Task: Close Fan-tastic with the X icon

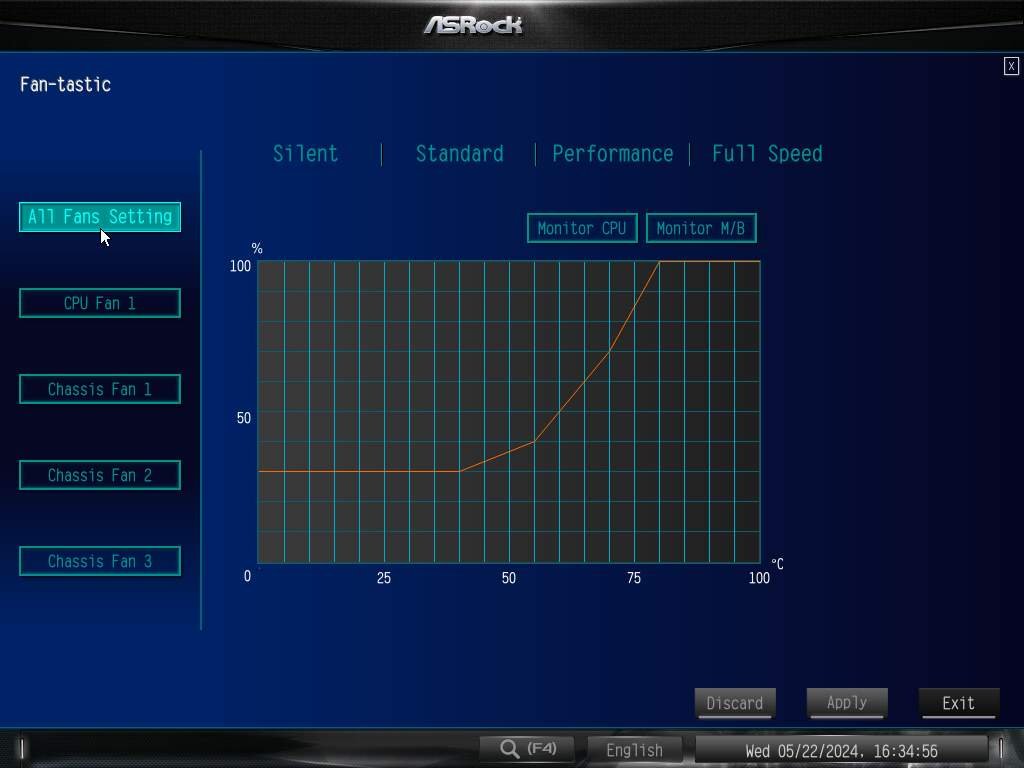Action: click(x=1011, y=66)
